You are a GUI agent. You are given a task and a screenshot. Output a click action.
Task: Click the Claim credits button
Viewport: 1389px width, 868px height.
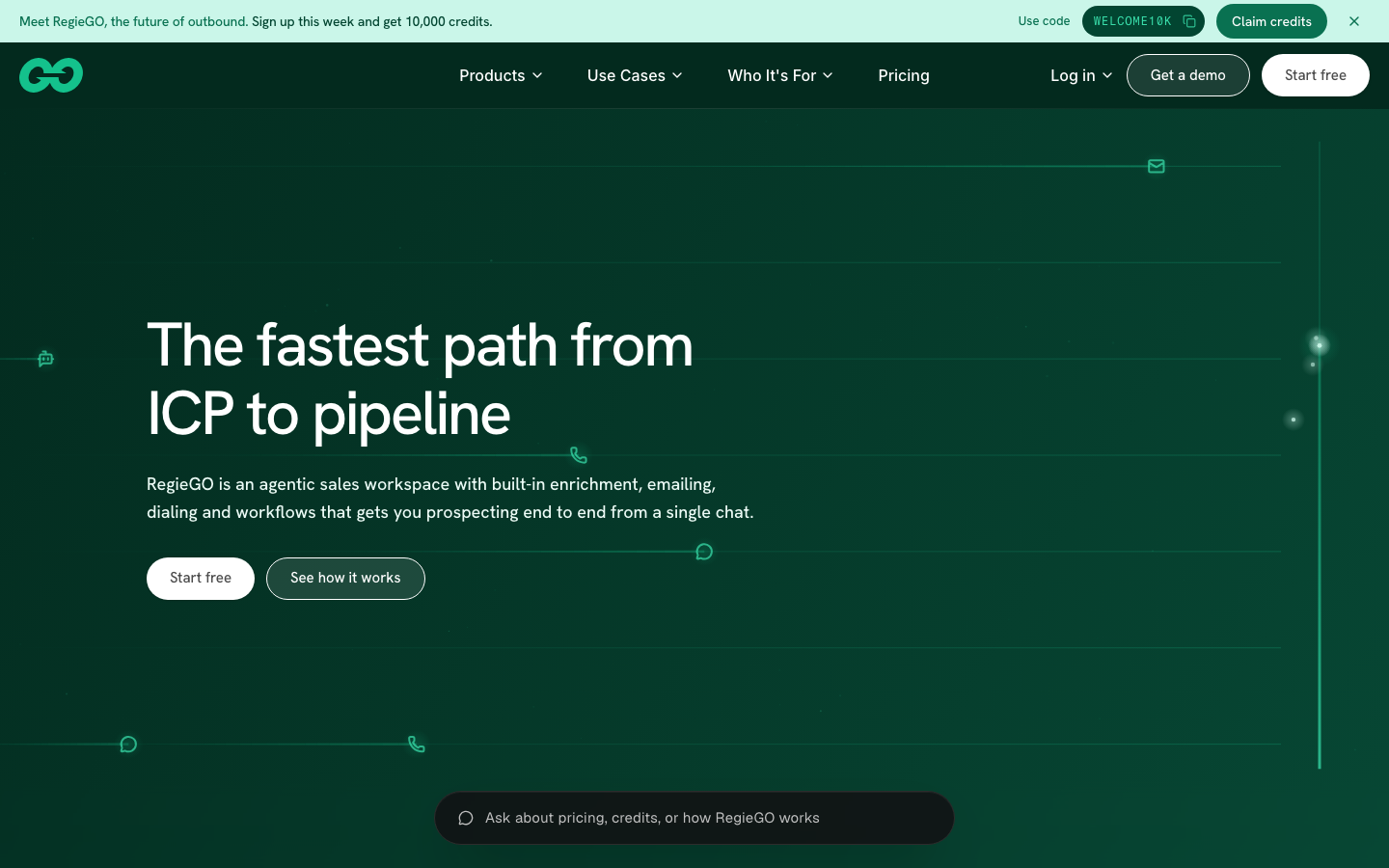coord(1271,21)
